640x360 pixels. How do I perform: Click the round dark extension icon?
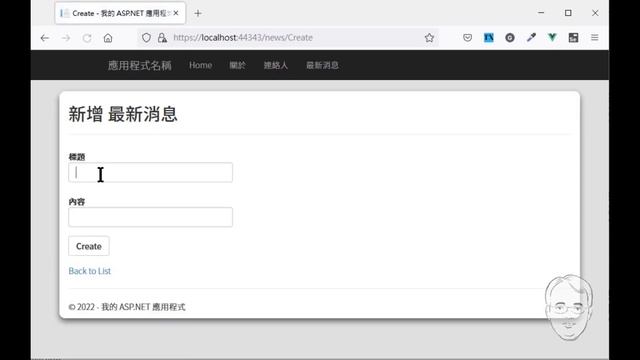tap(510, 38)
